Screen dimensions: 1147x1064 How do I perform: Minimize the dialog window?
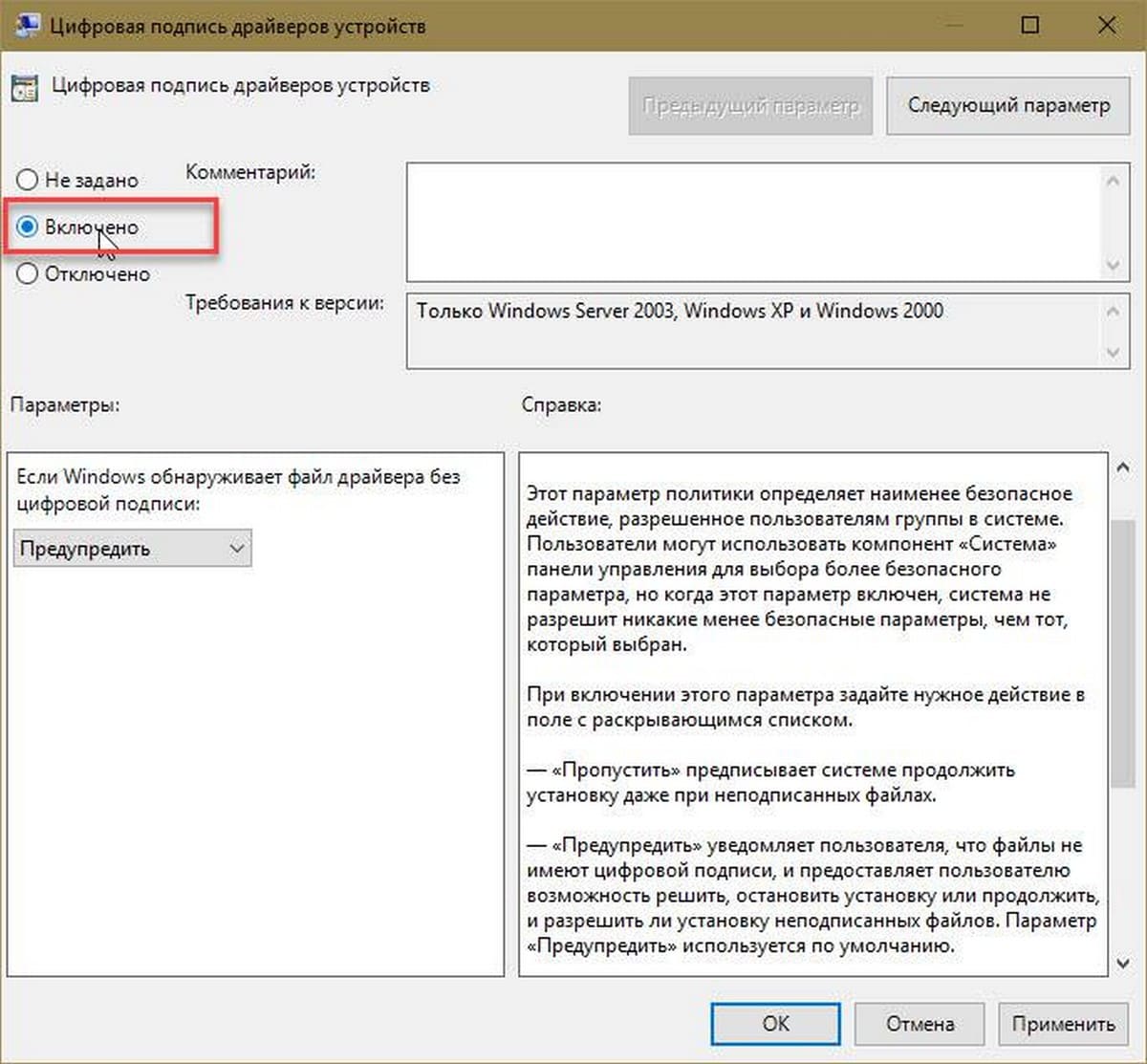coord(954,25)
